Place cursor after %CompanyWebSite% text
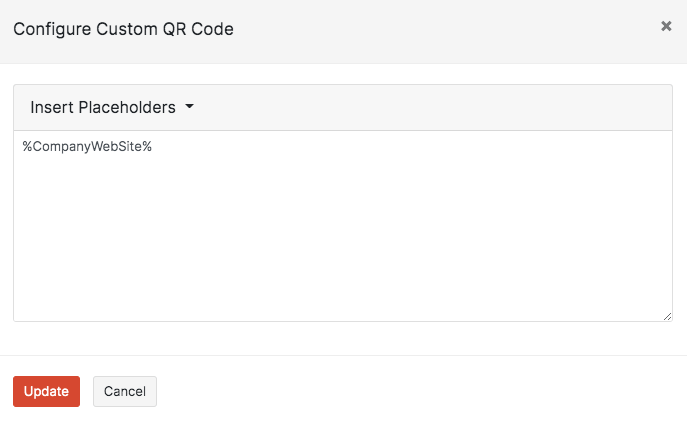This screenshot has height=424, width=687. click(x=153, y=147)
